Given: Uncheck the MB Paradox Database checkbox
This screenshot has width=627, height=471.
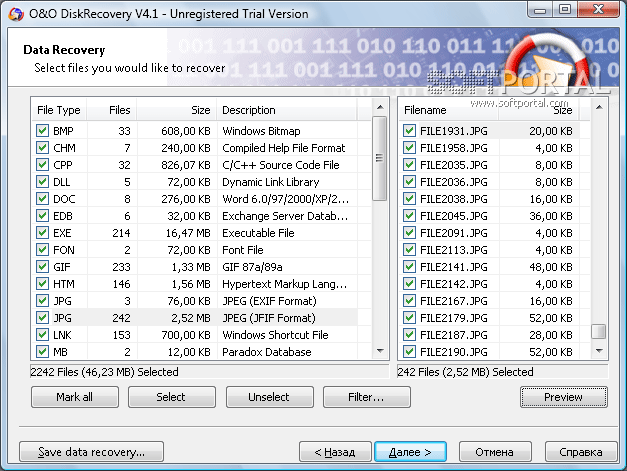Looking at the screenshot, I should click(42, 352).
